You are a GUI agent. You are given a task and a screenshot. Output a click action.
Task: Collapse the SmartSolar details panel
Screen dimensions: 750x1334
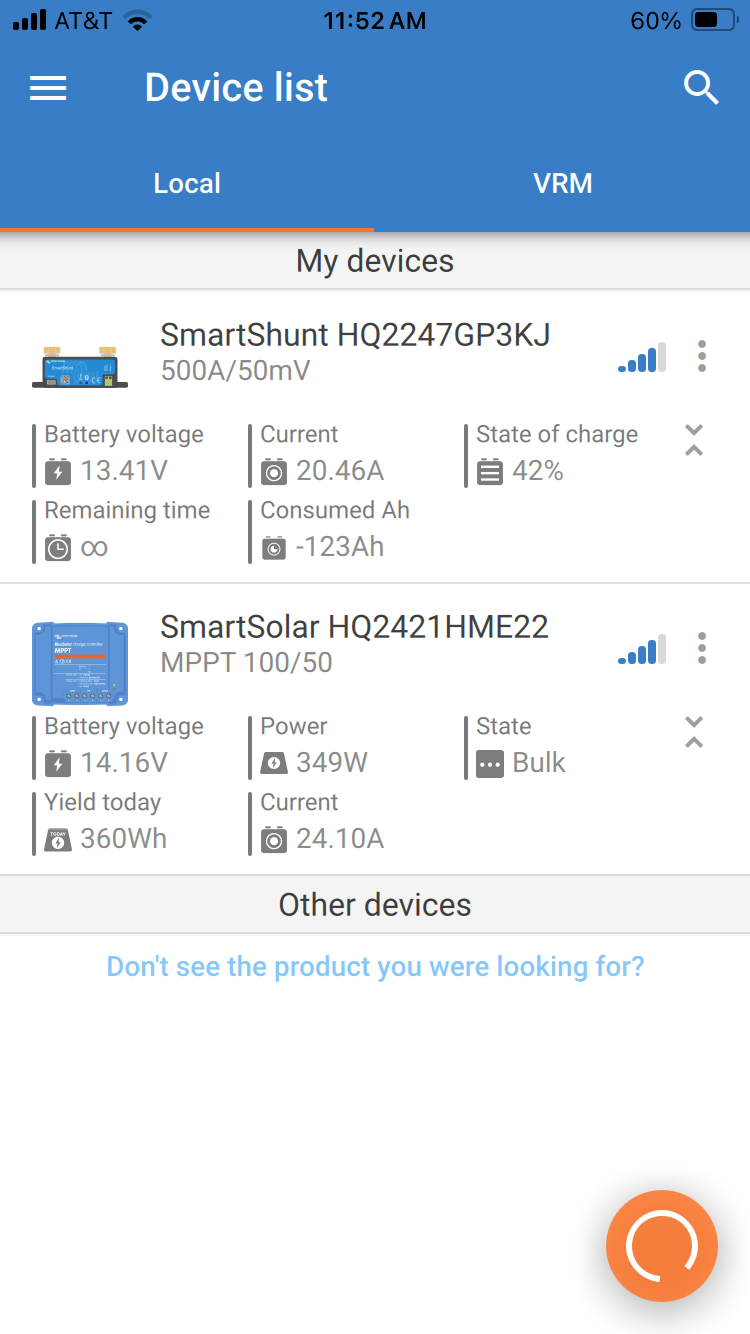click(694, 732)
